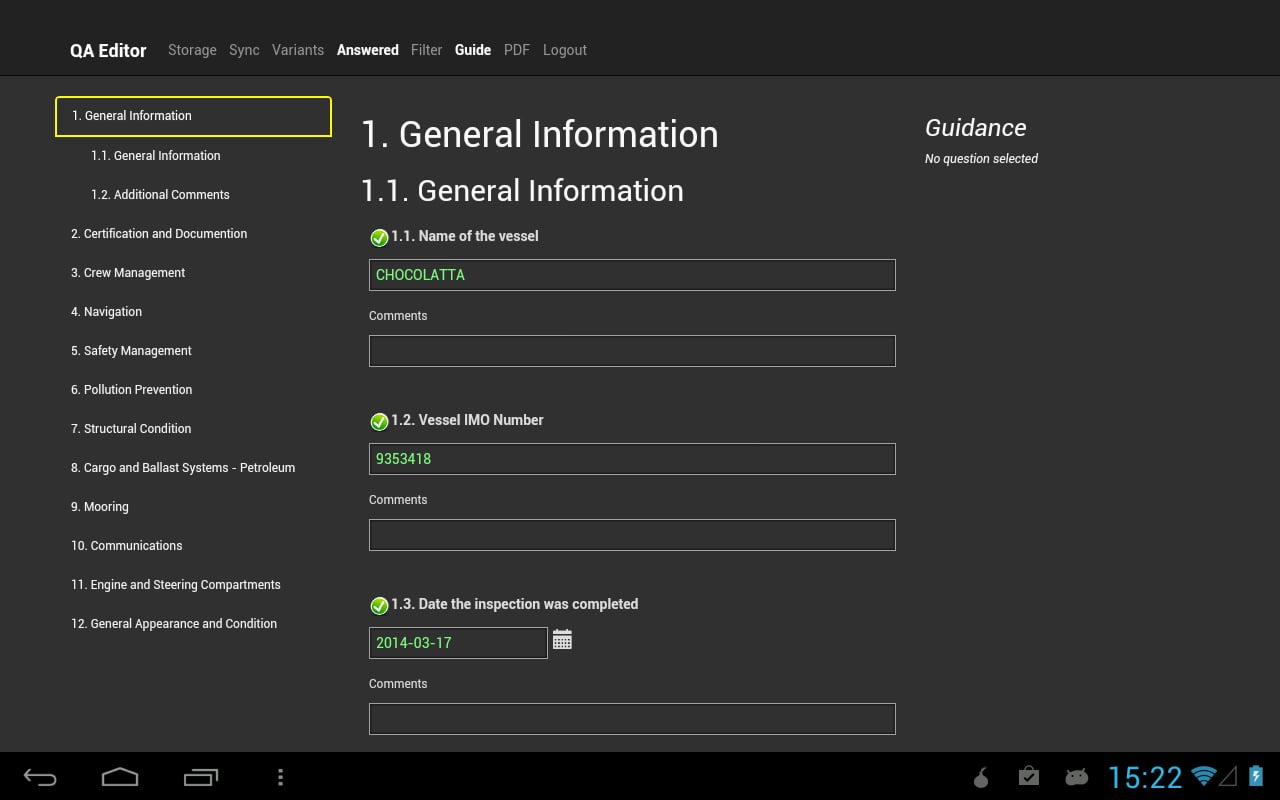Image resolution: width=1280 pixels, height=800 pixels.
Task: Go to 10. Communications section
Action: (x=127, y=546)
